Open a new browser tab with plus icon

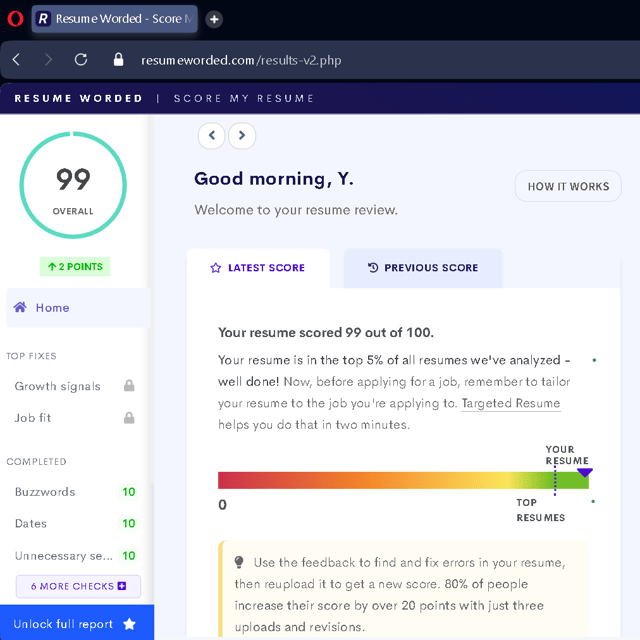click(x=214, y=19)
